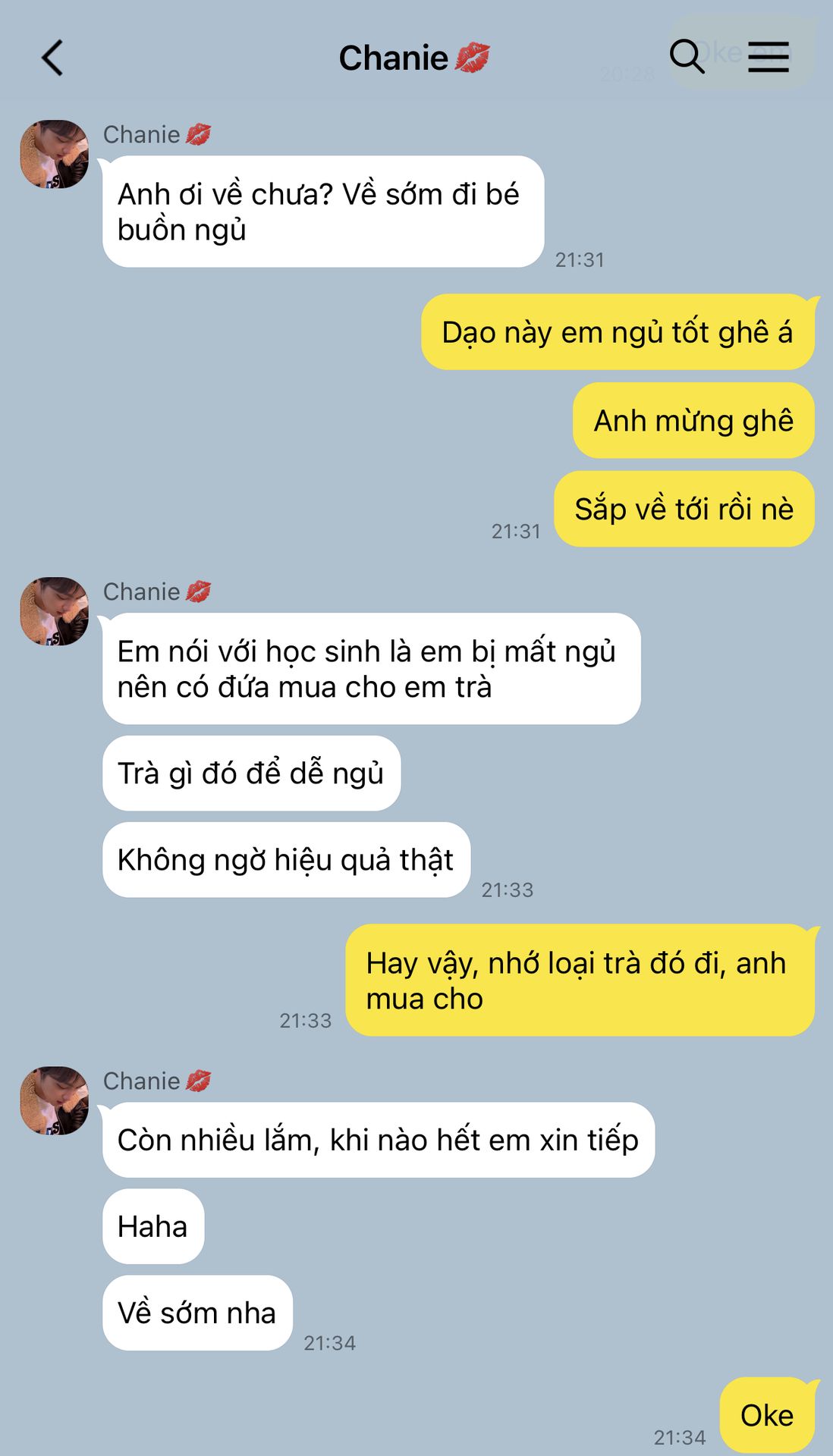Select the yellow 'Oke' reply bubble
The height and width of the screenshot is (1456, 833).
(x=767, y=1415)
